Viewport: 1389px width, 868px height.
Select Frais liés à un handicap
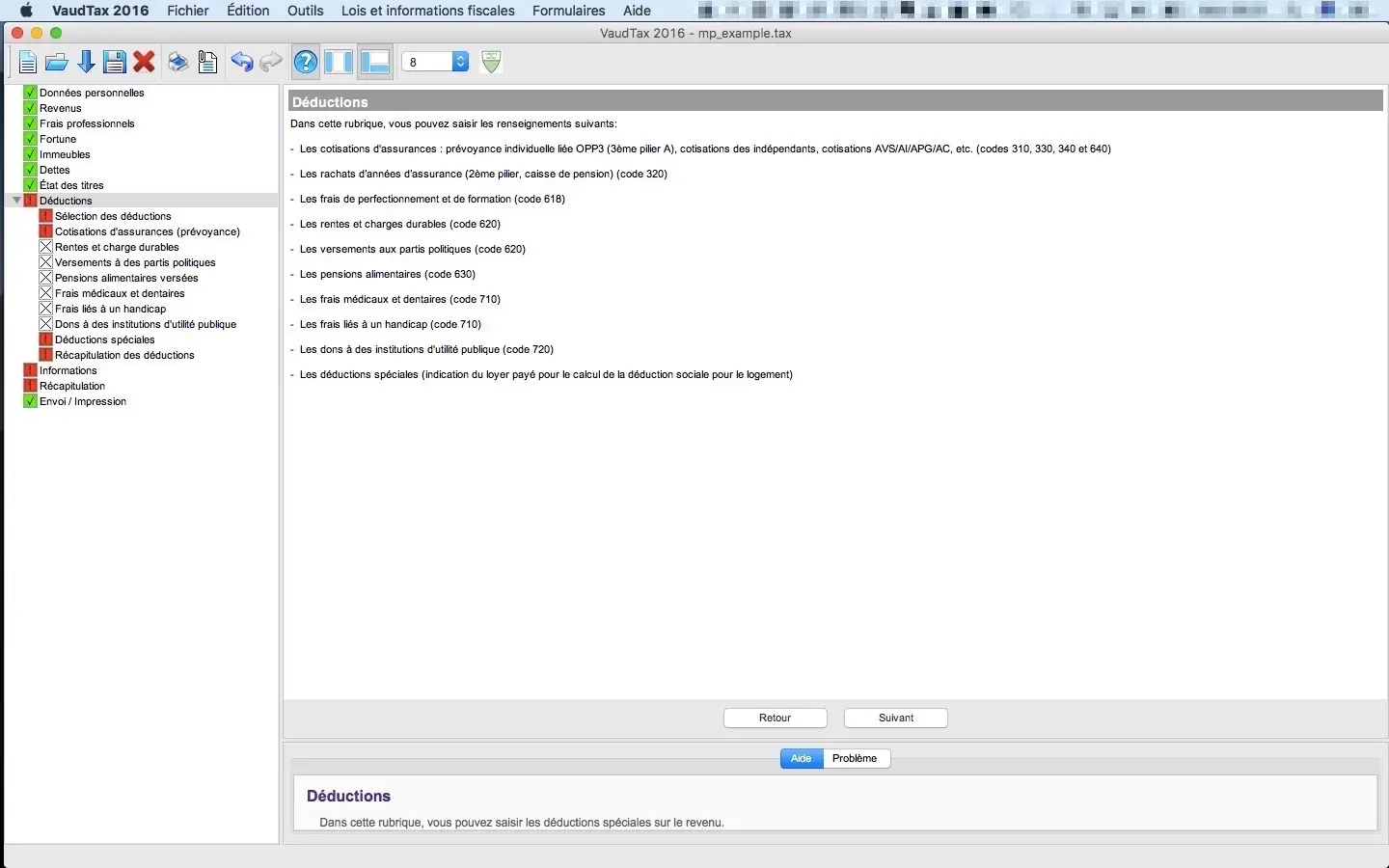pyautogui.click(x=110, y=309)
